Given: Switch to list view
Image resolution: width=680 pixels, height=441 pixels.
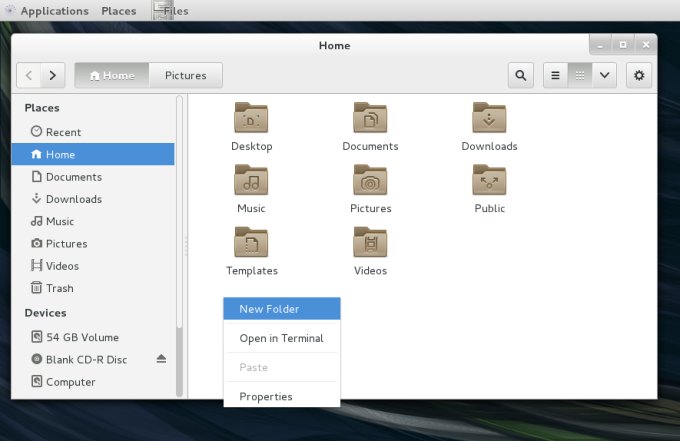Looking at the screenshot, I should [555, 75].
